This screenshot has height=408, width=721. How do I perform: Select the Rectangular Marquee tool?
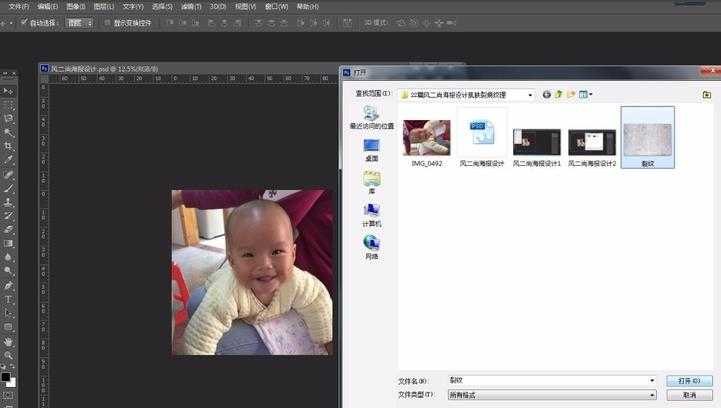[x=8, y=105]
